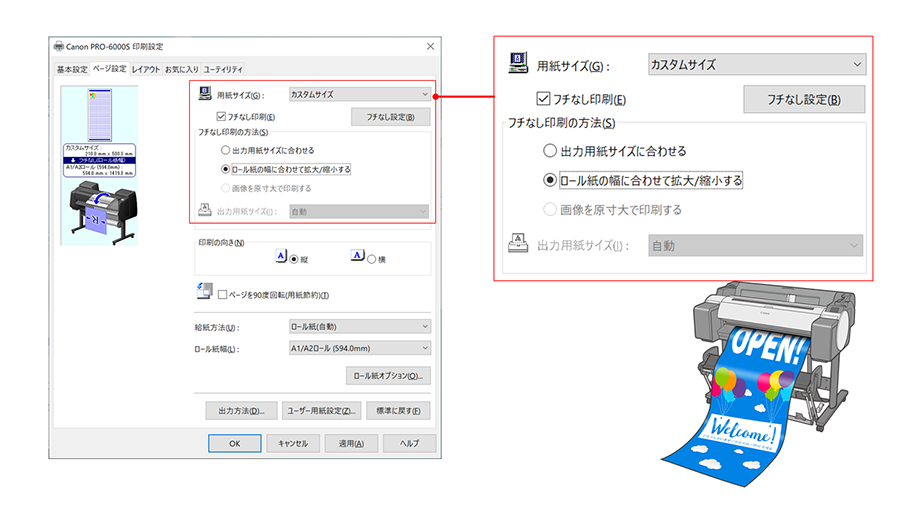Choose the 横 orientation radio button
The image size is (900, 506).
371,259
